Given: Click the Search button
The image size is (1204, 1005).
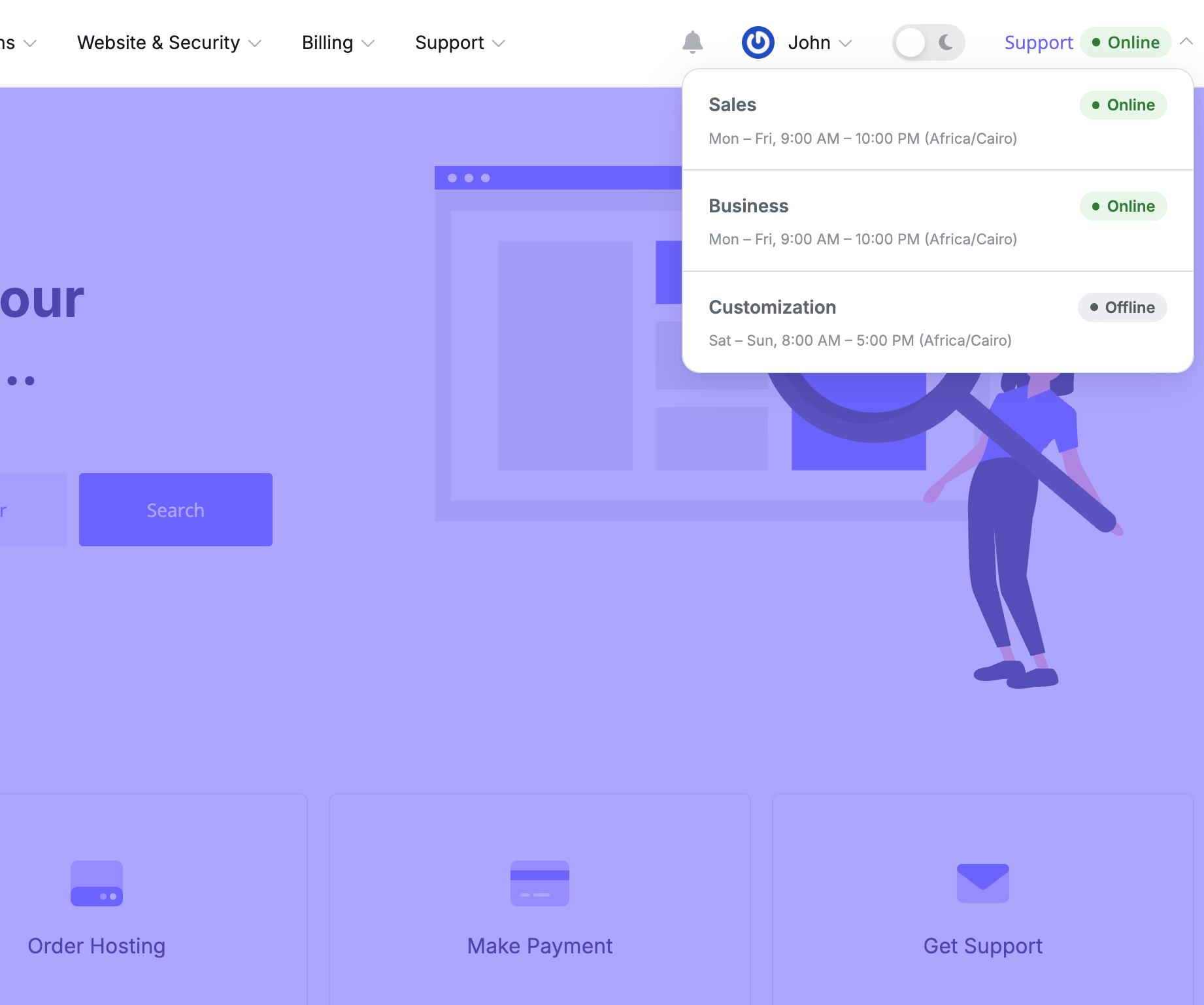Looking at the screenshot, I should pyautogui.click(x=176, y=510).
